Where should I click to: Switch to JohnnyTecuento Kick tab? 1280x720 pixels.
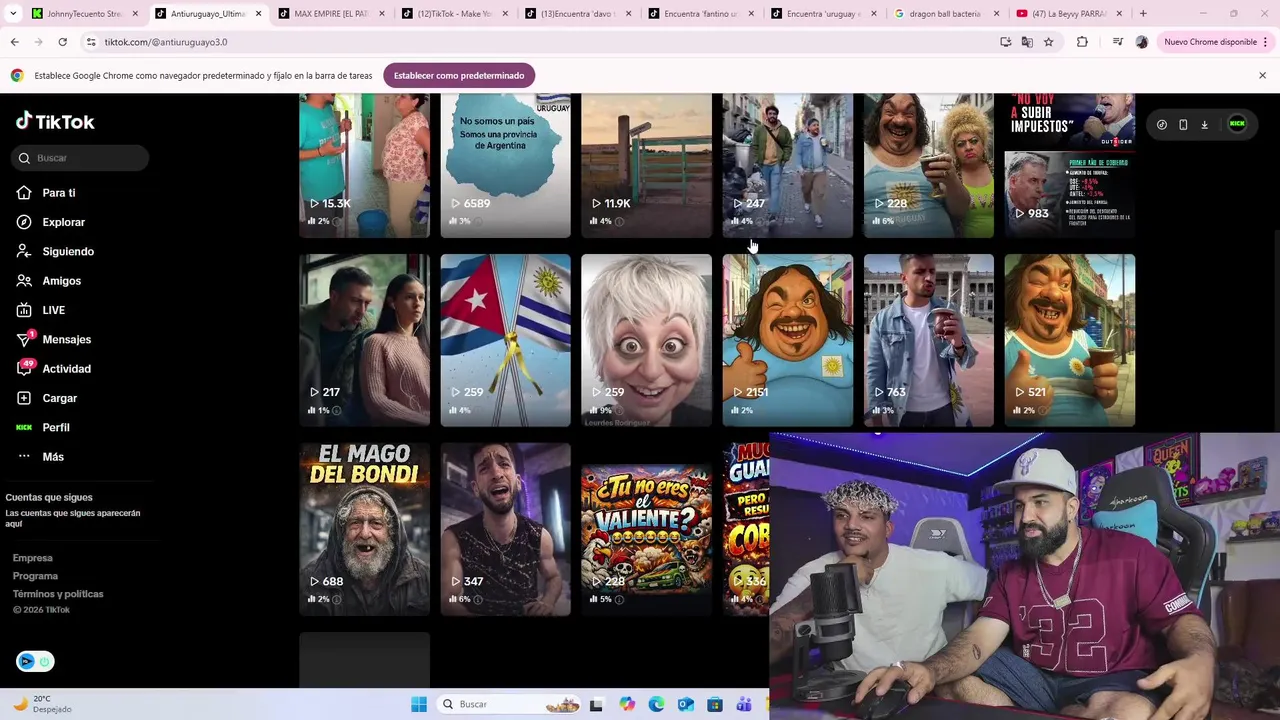pyautogui.click(x=84, y=14)
